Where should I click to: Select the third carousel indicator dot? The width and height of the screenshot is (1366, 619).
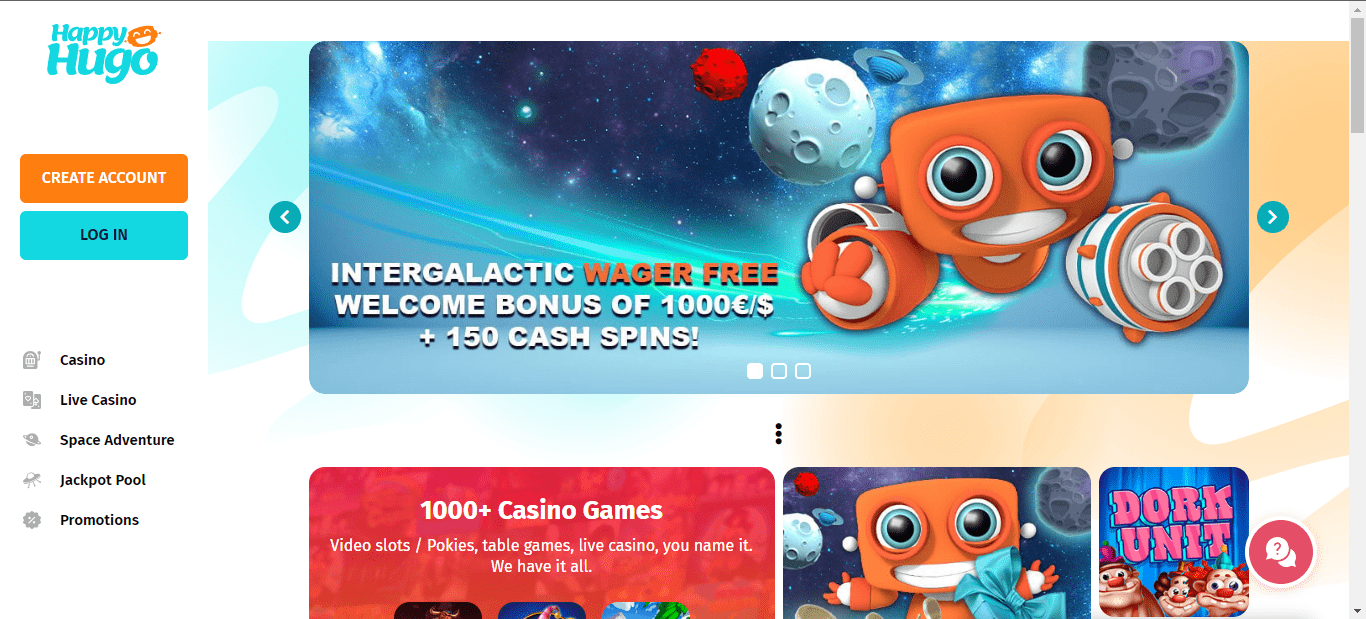click(803, 371)
